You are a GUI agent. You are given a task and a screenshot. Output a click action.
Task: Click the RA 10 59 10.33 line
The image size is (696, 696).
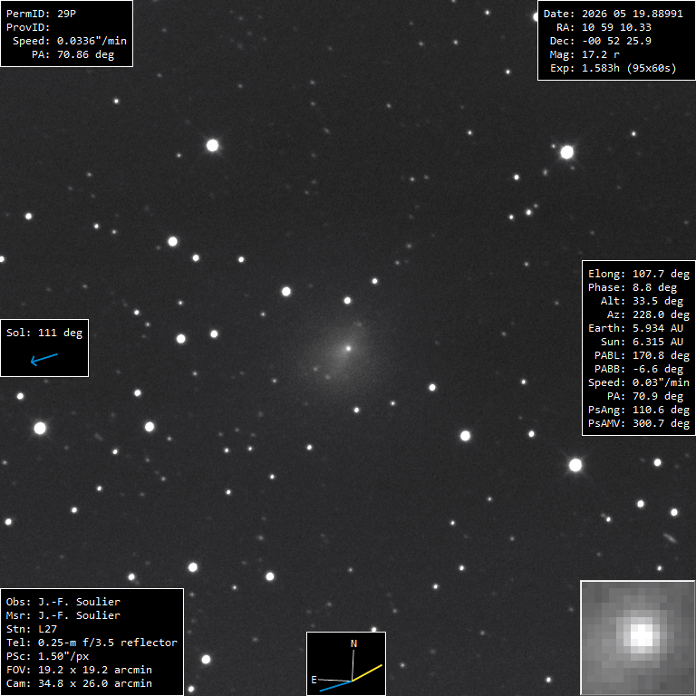(604, 28)
